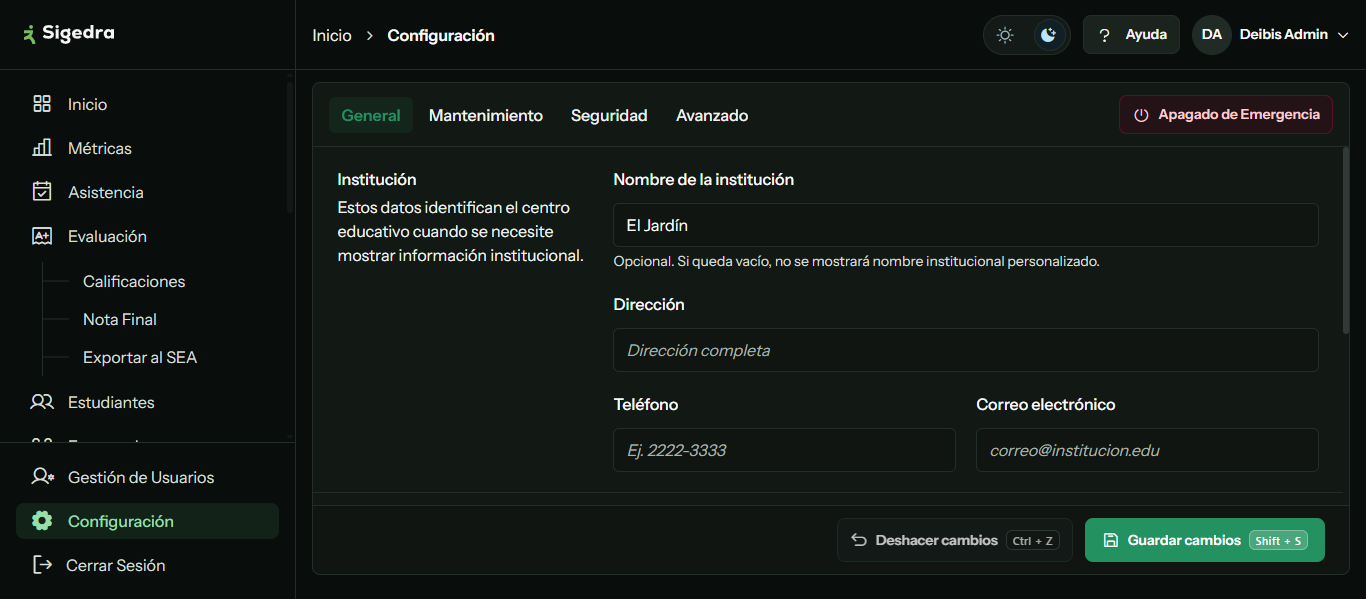Expand the Deibis Admin account chevron
Image resolution: width=1366 pixels, height=599 pixels.
1343,35
